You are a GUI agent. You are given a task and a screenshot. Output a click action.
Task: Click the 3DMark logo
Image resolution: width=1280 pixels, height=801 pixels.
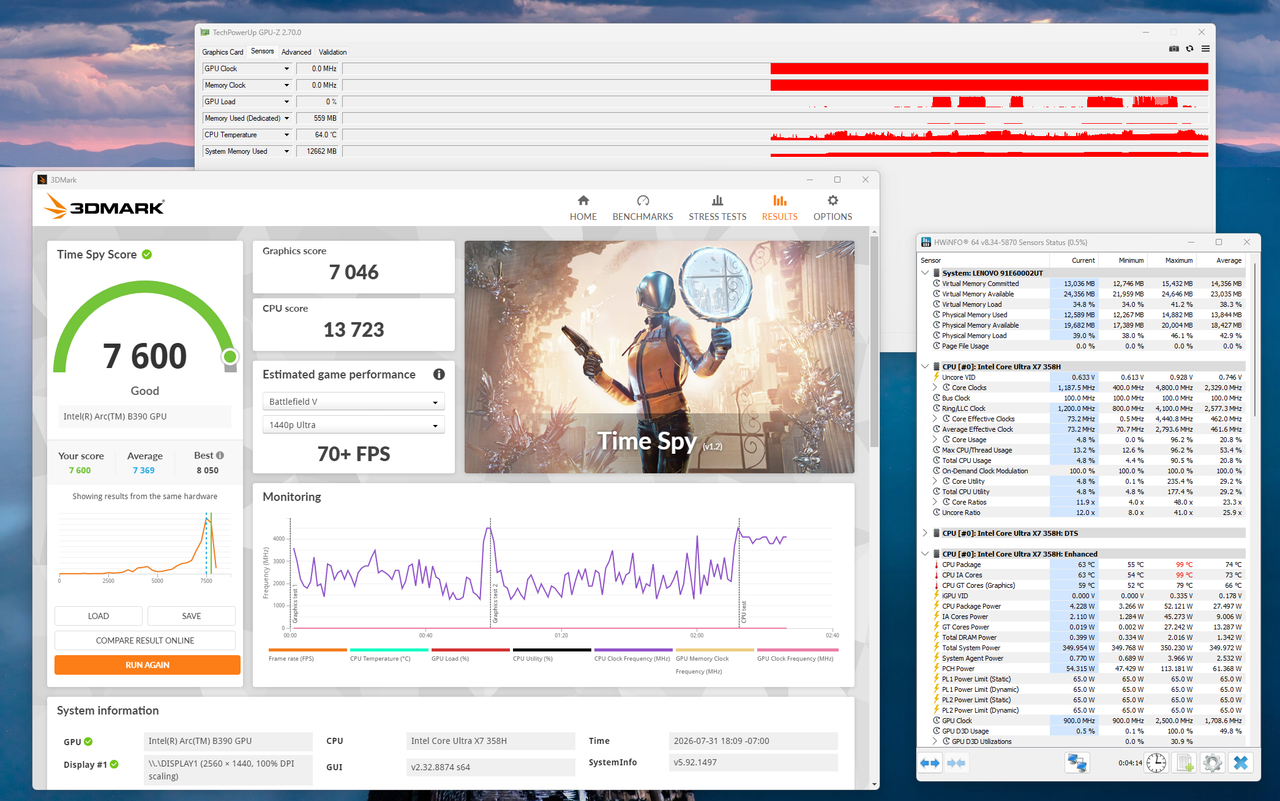(x=104, y=207)
